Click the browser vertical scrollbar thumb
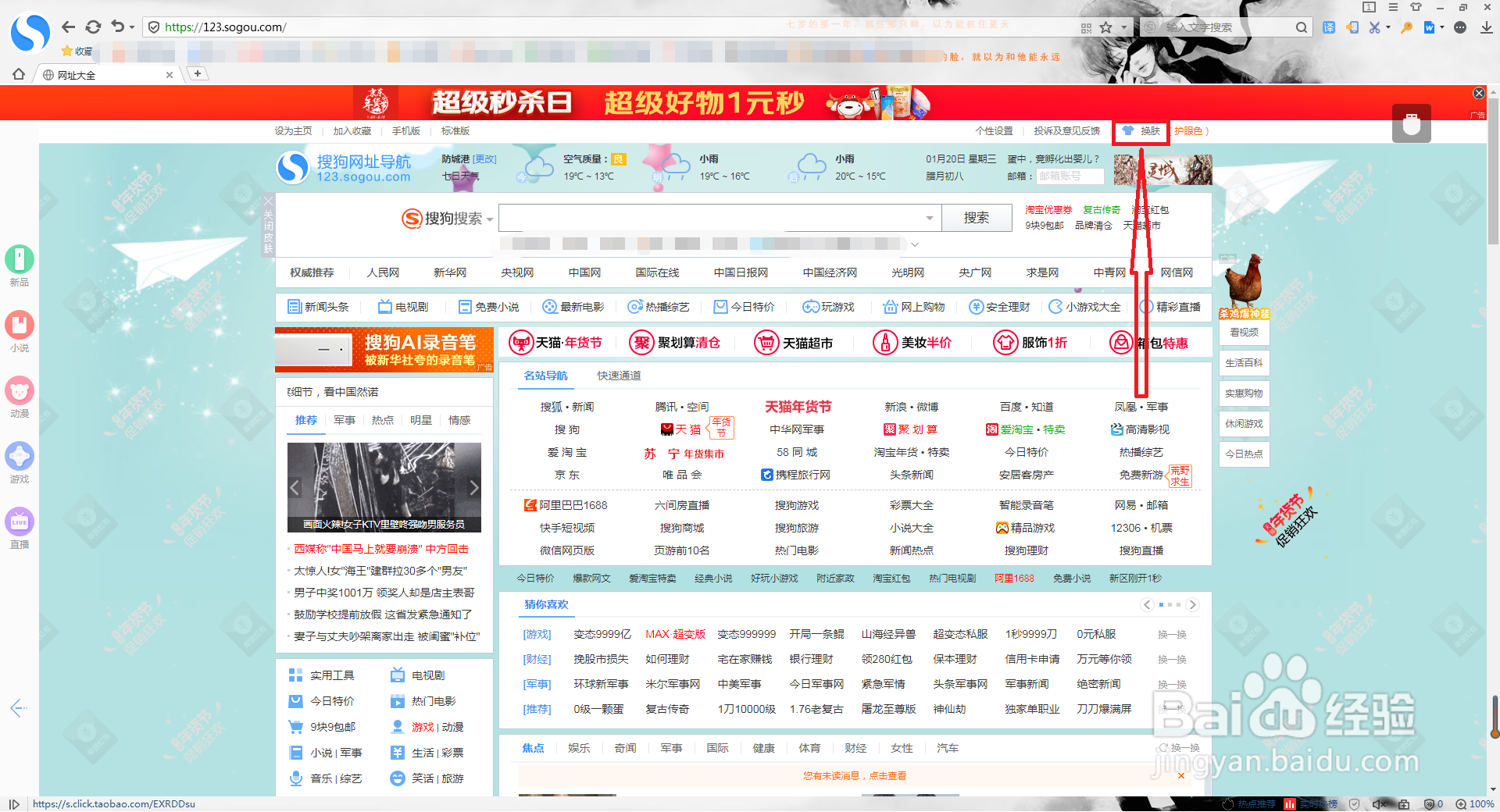 coord(1493,172)
